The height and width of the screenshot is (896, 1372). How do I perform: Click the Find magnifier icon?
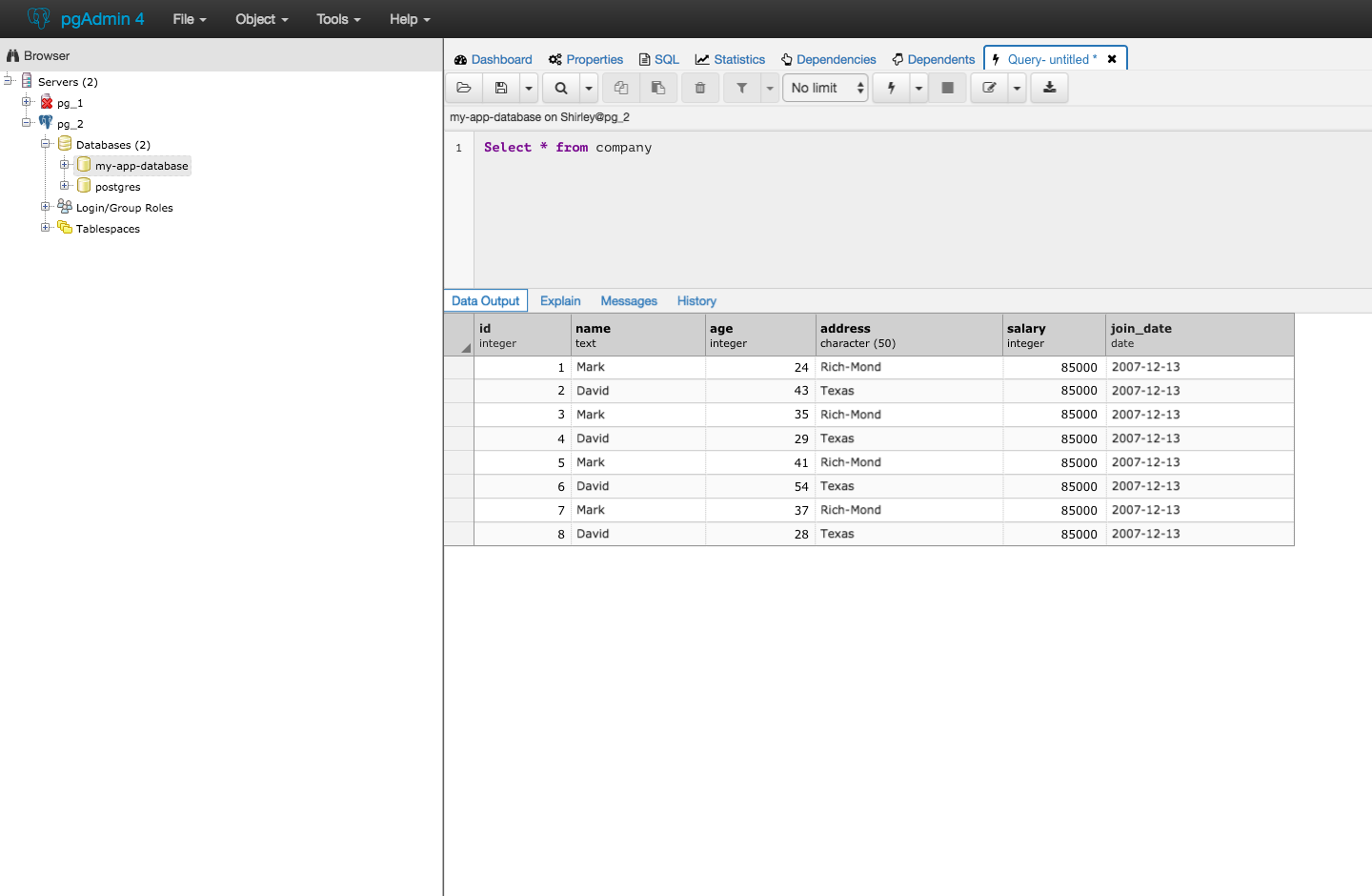561,88
